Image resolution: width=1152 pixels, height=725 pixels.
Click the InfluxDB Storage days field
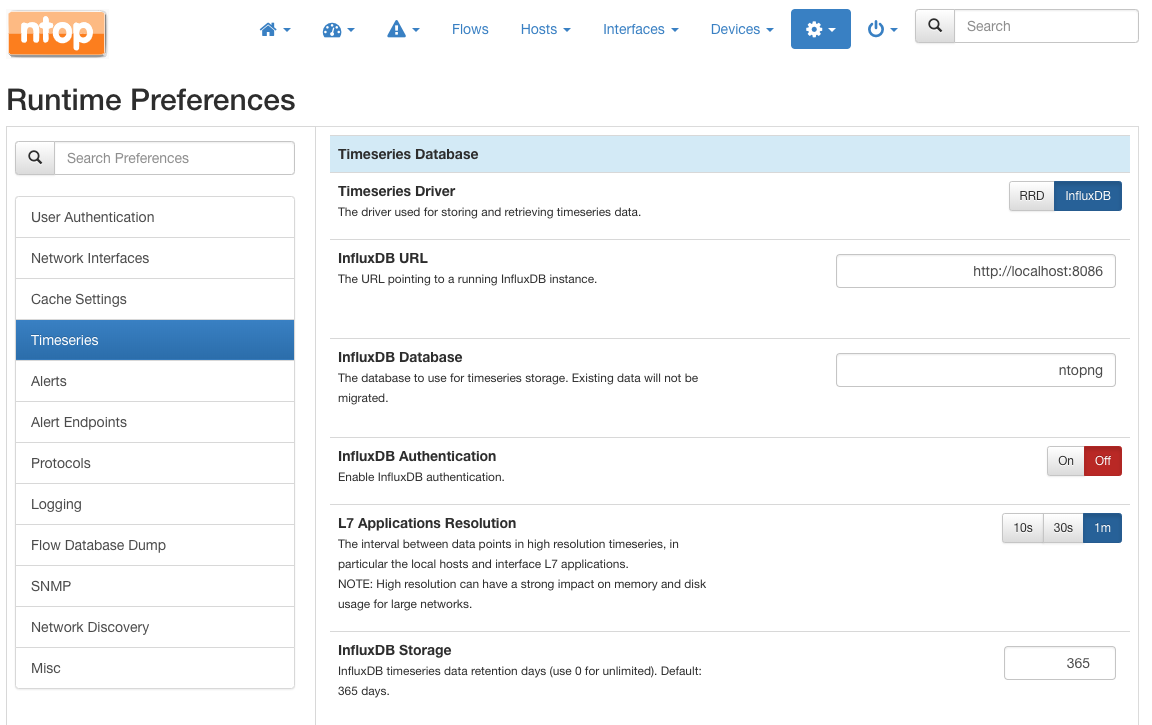point(1059,663)
